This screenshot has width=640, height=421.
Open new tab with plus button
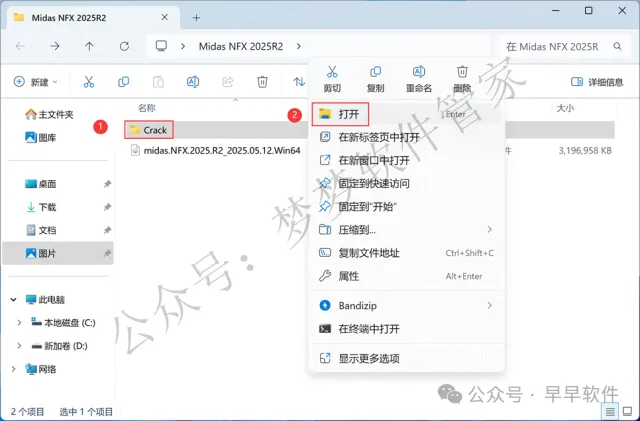click(196, 18)
